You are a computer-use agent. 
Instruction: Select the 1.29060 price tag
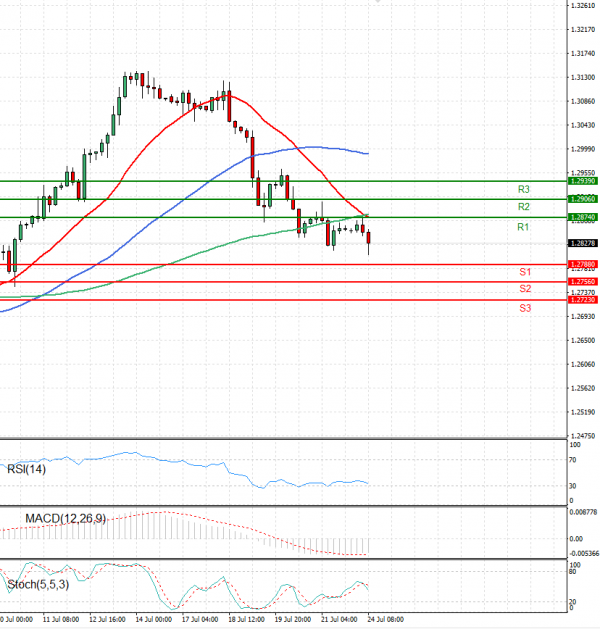coord(583,199)
